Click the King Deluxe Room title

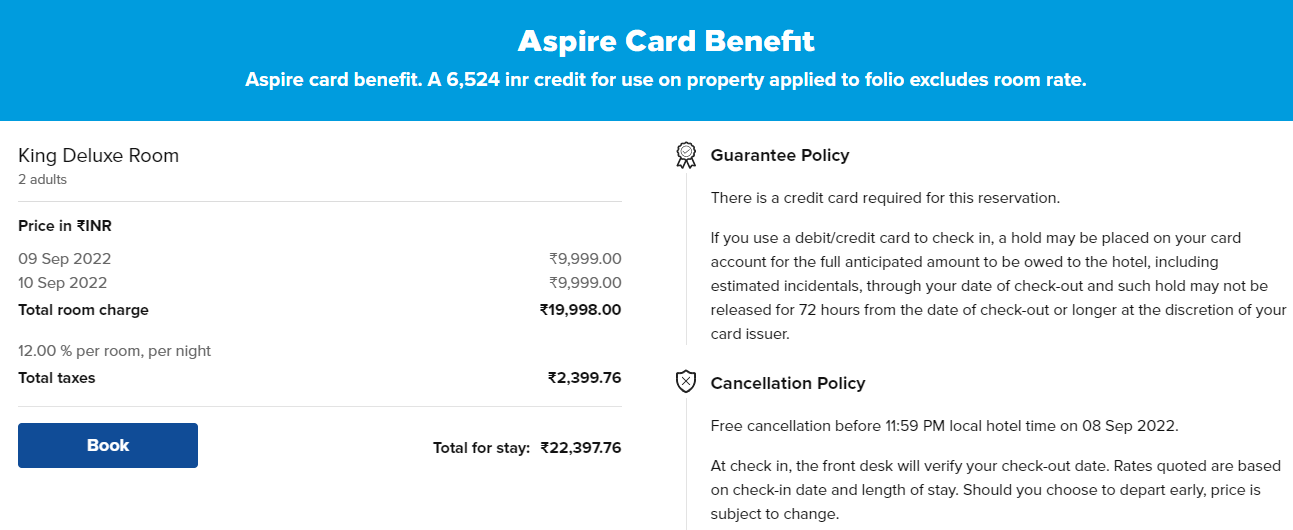[x=99, y=156]
